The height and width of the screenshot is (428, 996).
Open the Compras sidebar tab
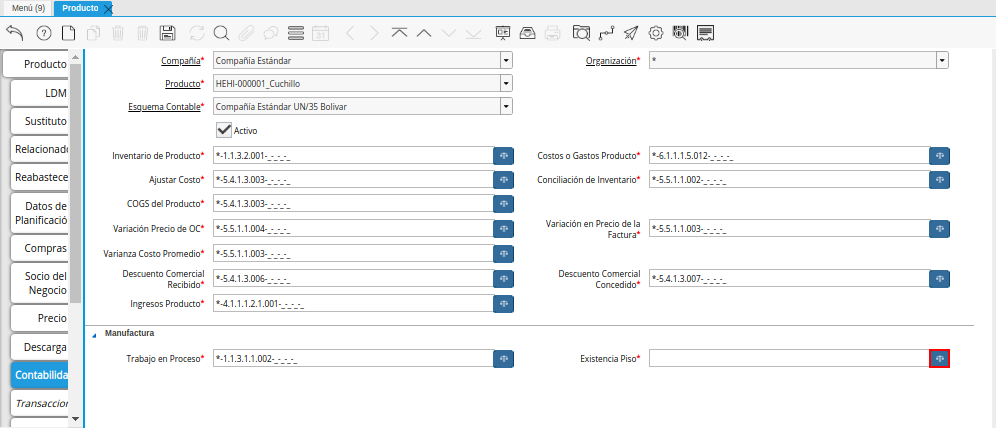pos(39,248)
